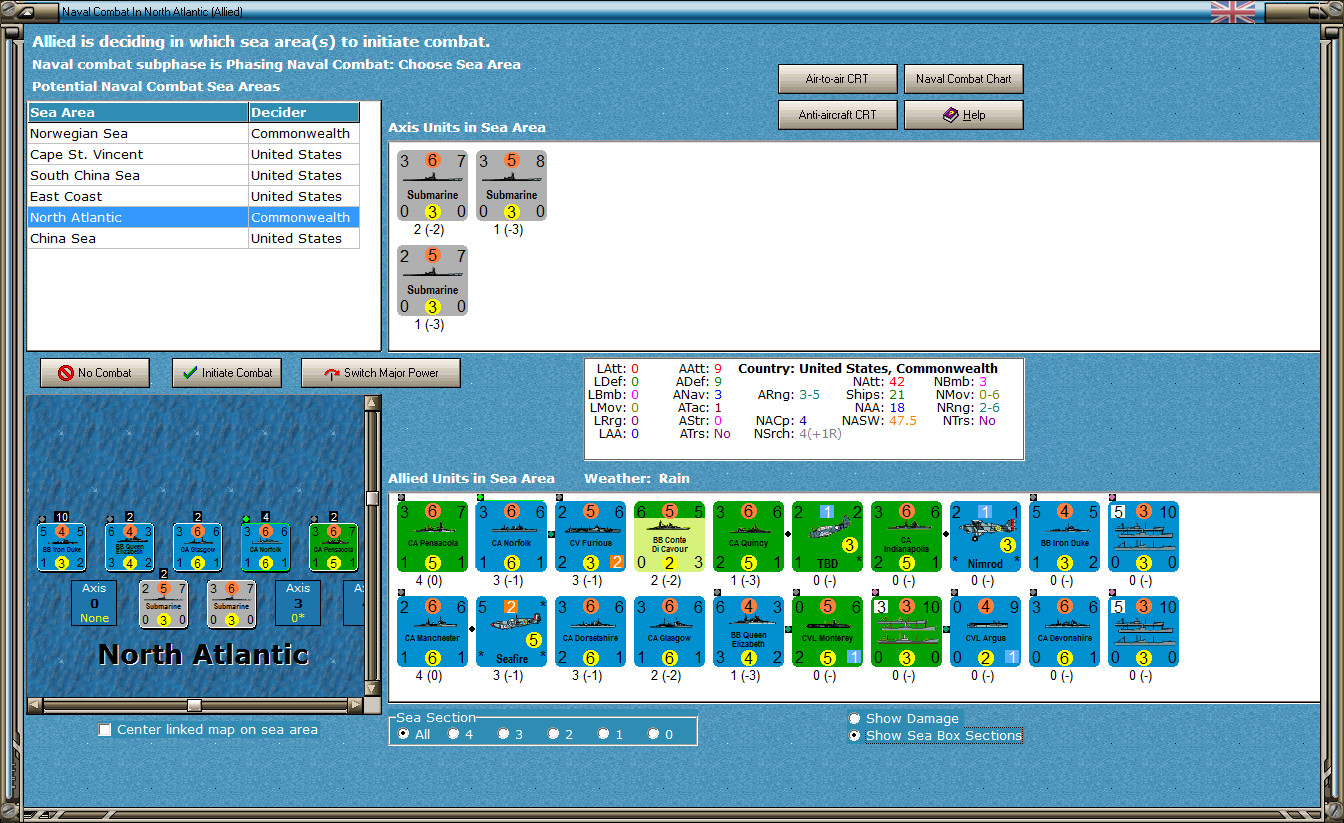The width and height of the screenshot is (1344, 823).
Task: Select BB Queen Elizabeth in Allied Units list
Action: 748,632
